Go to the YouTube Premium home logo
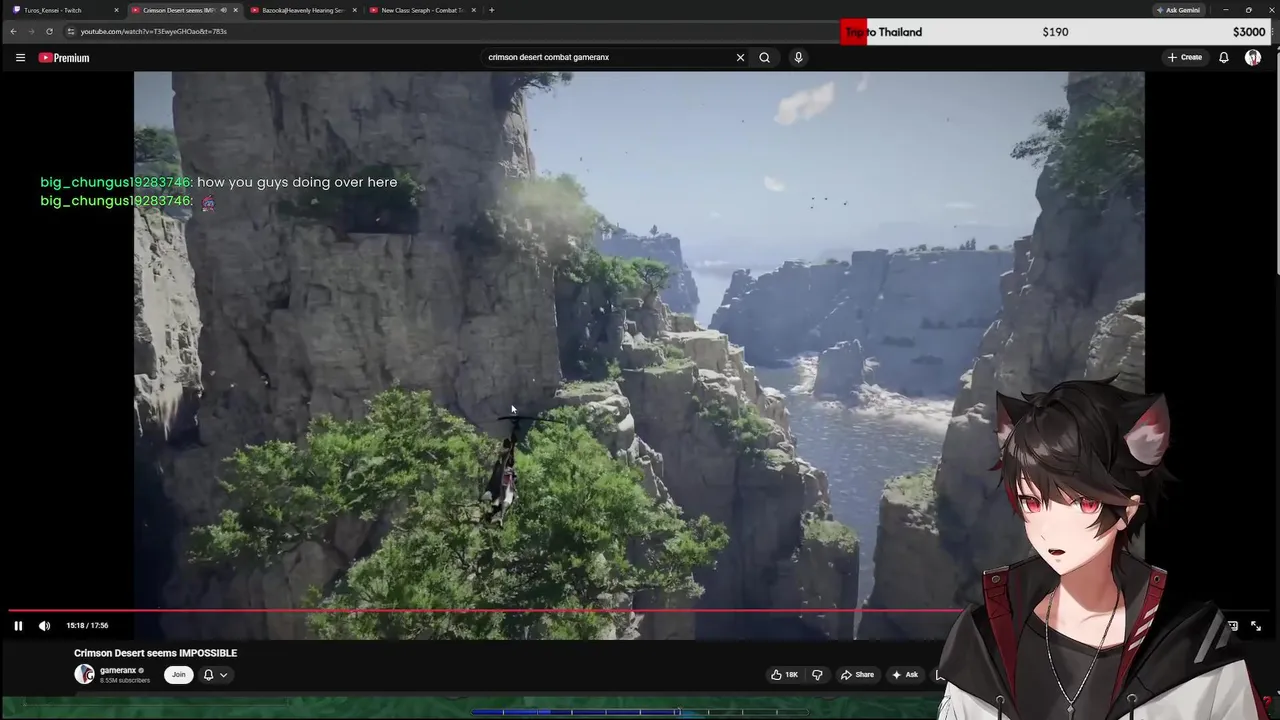Screen dimensions: 1280x720 [x=64, y=58]
